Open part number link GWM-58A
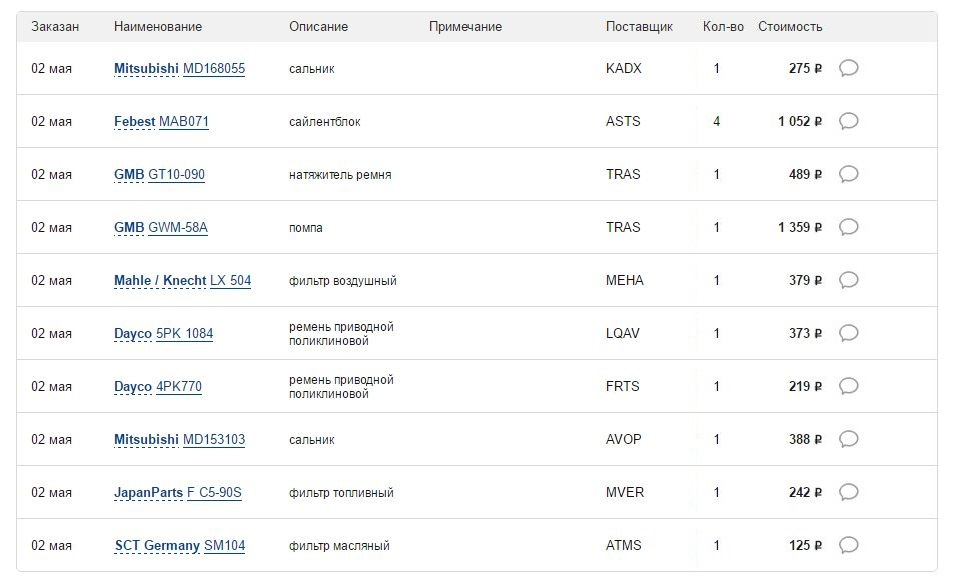 (178, 227)
